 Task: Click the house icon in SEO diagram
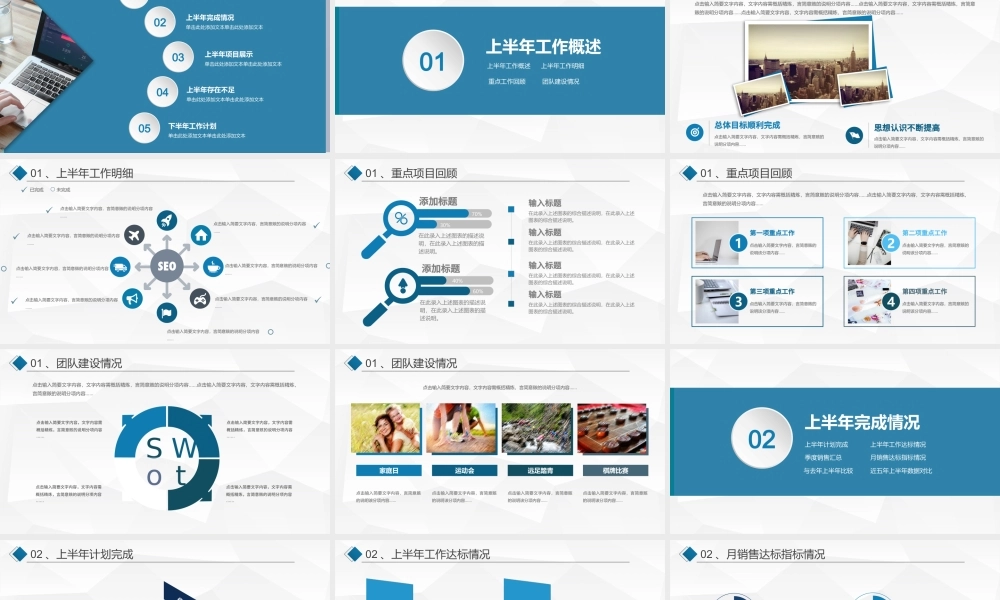point(201,236)
